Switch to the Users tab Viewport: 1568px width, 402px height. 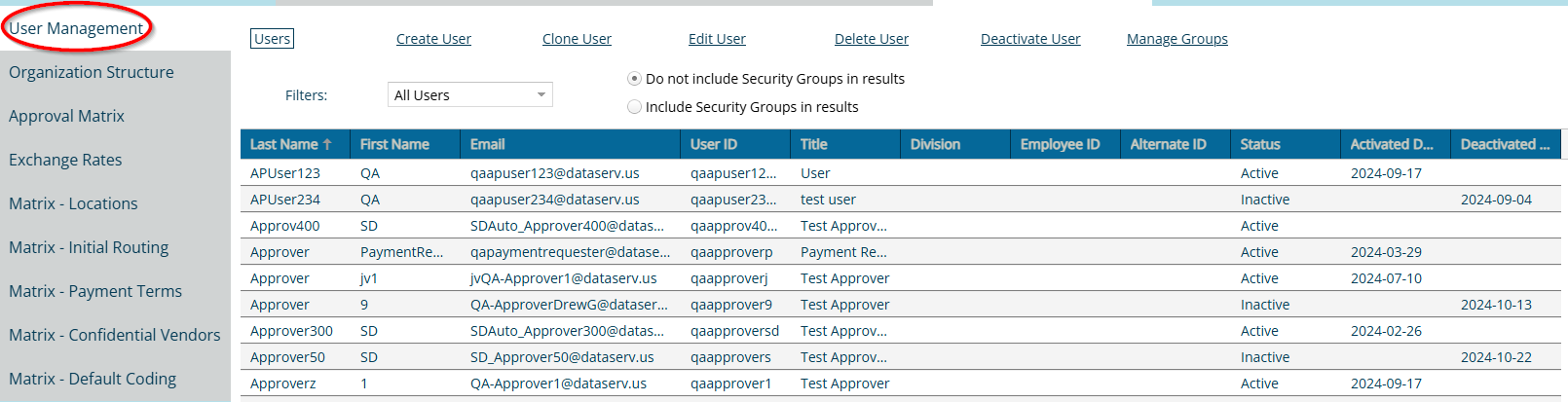pos(272,39)
